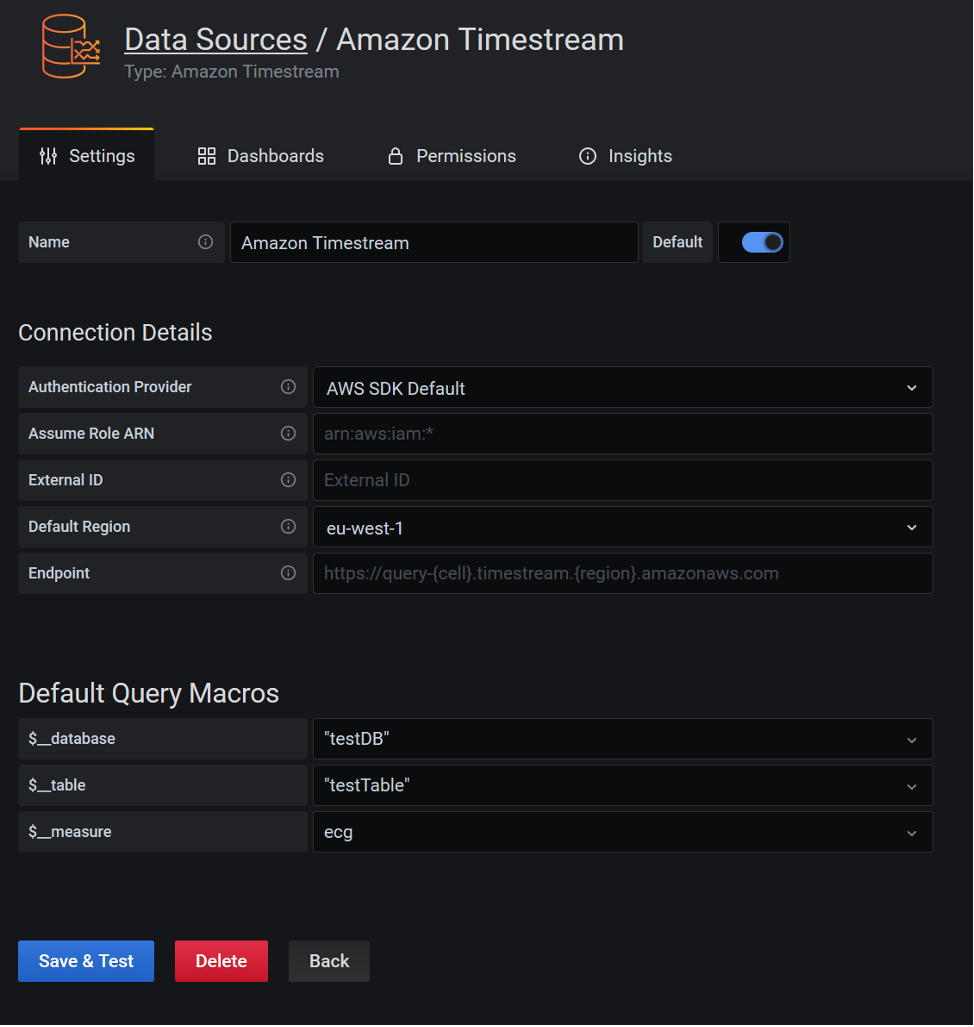Click the External ID info icon
974x1027 pixels.
pos(288,480)
